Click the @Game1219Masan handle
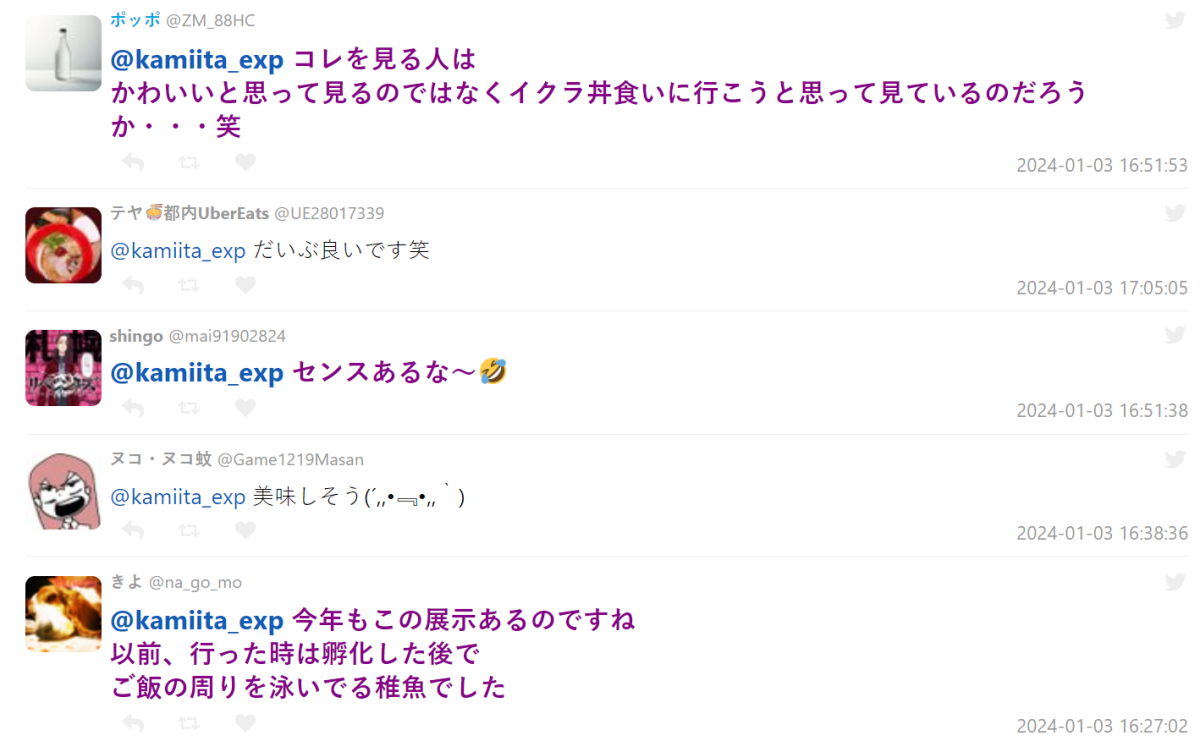 point(291,459)
